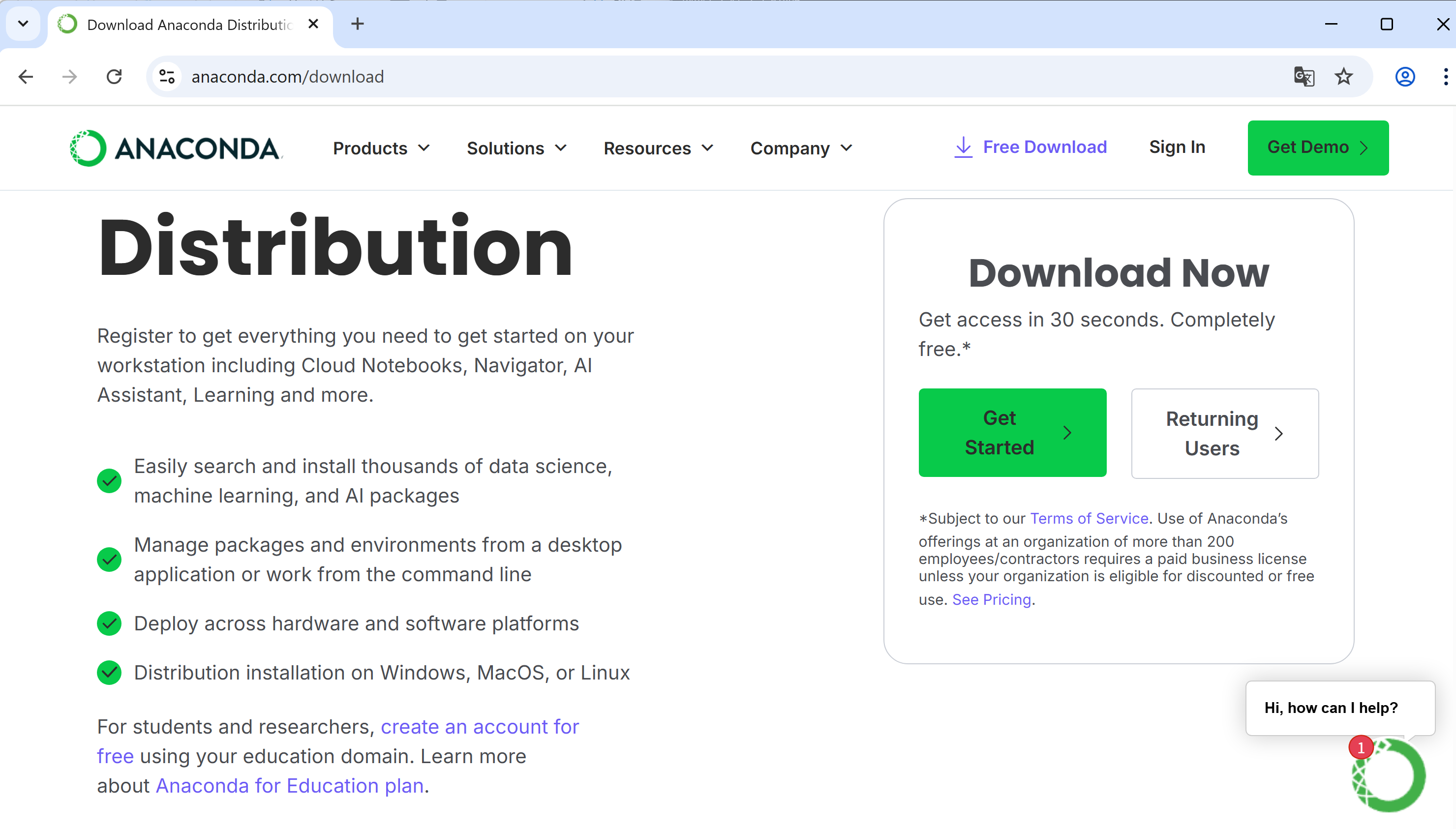This screenshot has height=829, width=1456.
Task: Click the Google Translate icon in address bar
Action: coord(1304,76)
